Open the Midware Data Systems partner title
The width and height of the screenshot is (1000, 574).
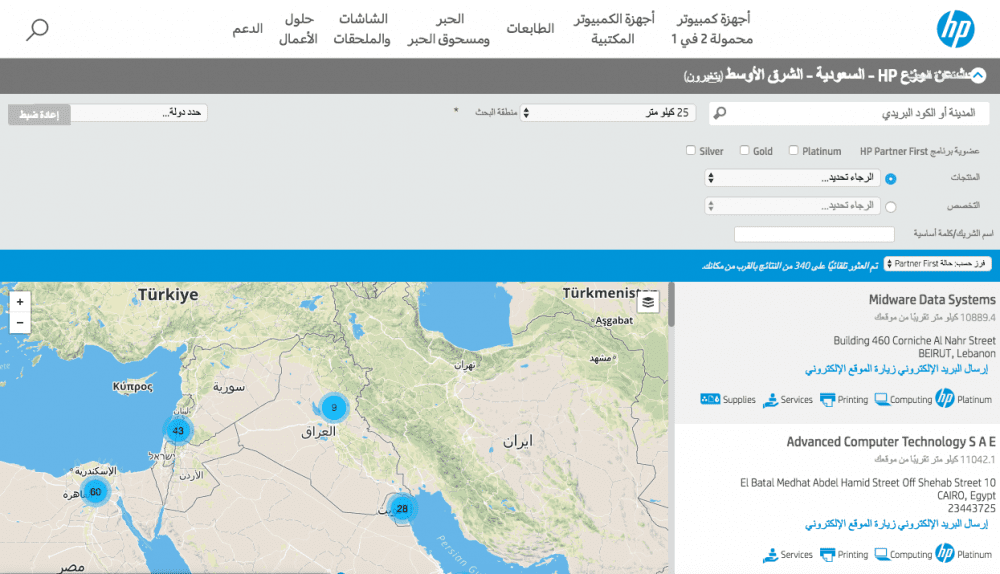click(x=932, y=299)
